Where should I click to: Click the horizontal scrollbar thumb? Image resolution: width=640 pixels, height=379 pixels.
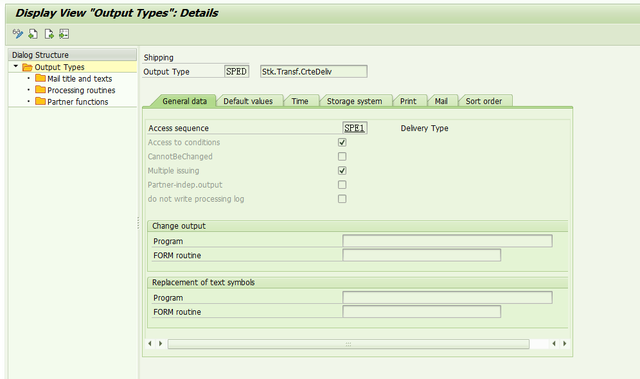tap(349, 344)
